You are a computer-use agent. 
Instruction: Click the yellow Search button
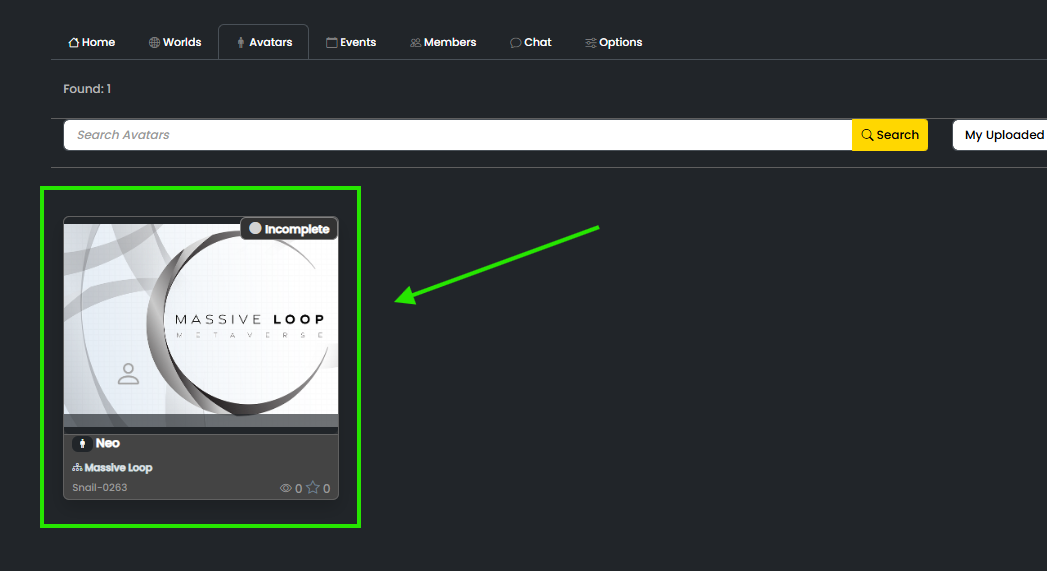(x=889, y=135)
